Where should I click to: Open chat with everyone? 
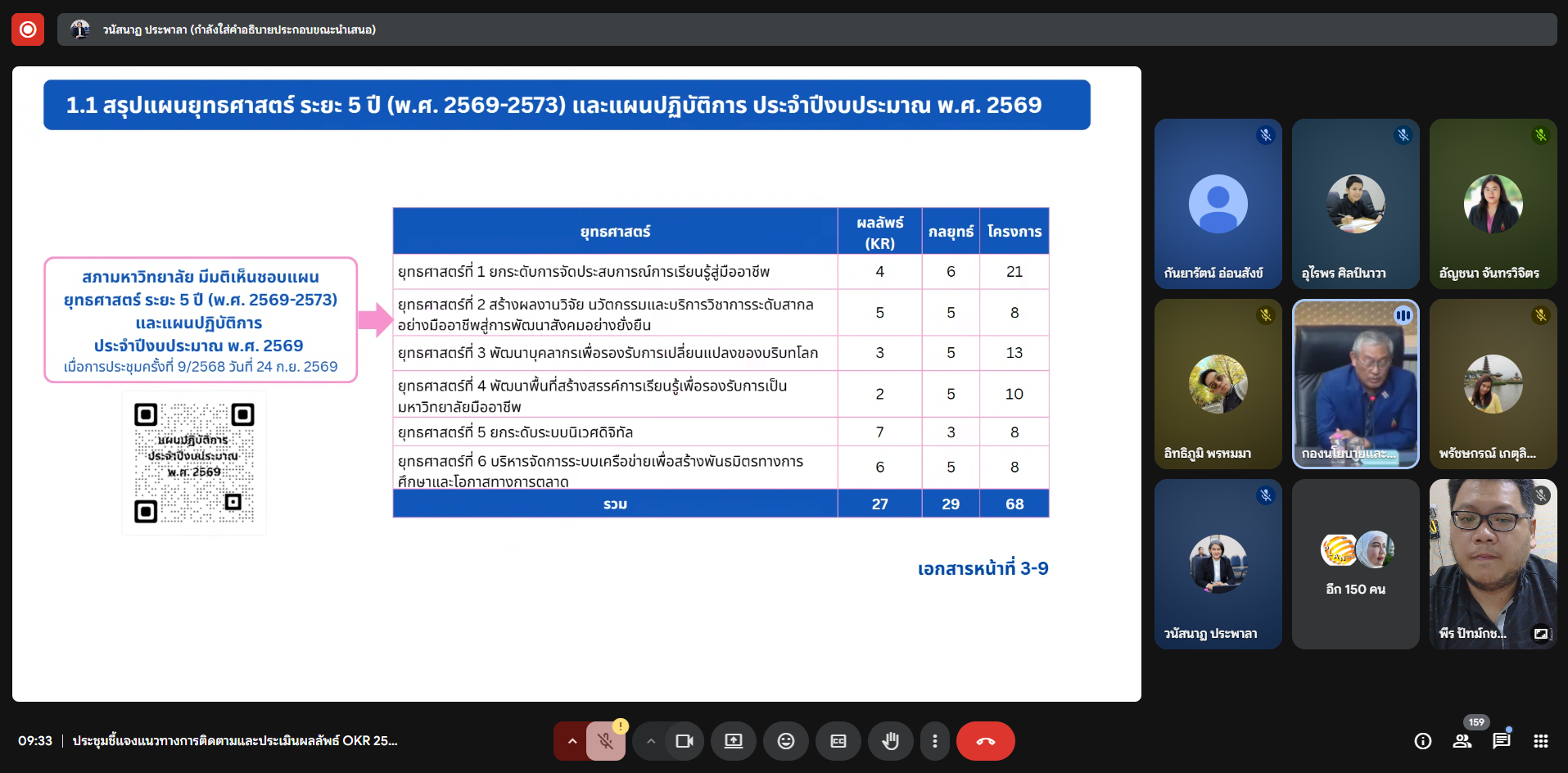1501,741
